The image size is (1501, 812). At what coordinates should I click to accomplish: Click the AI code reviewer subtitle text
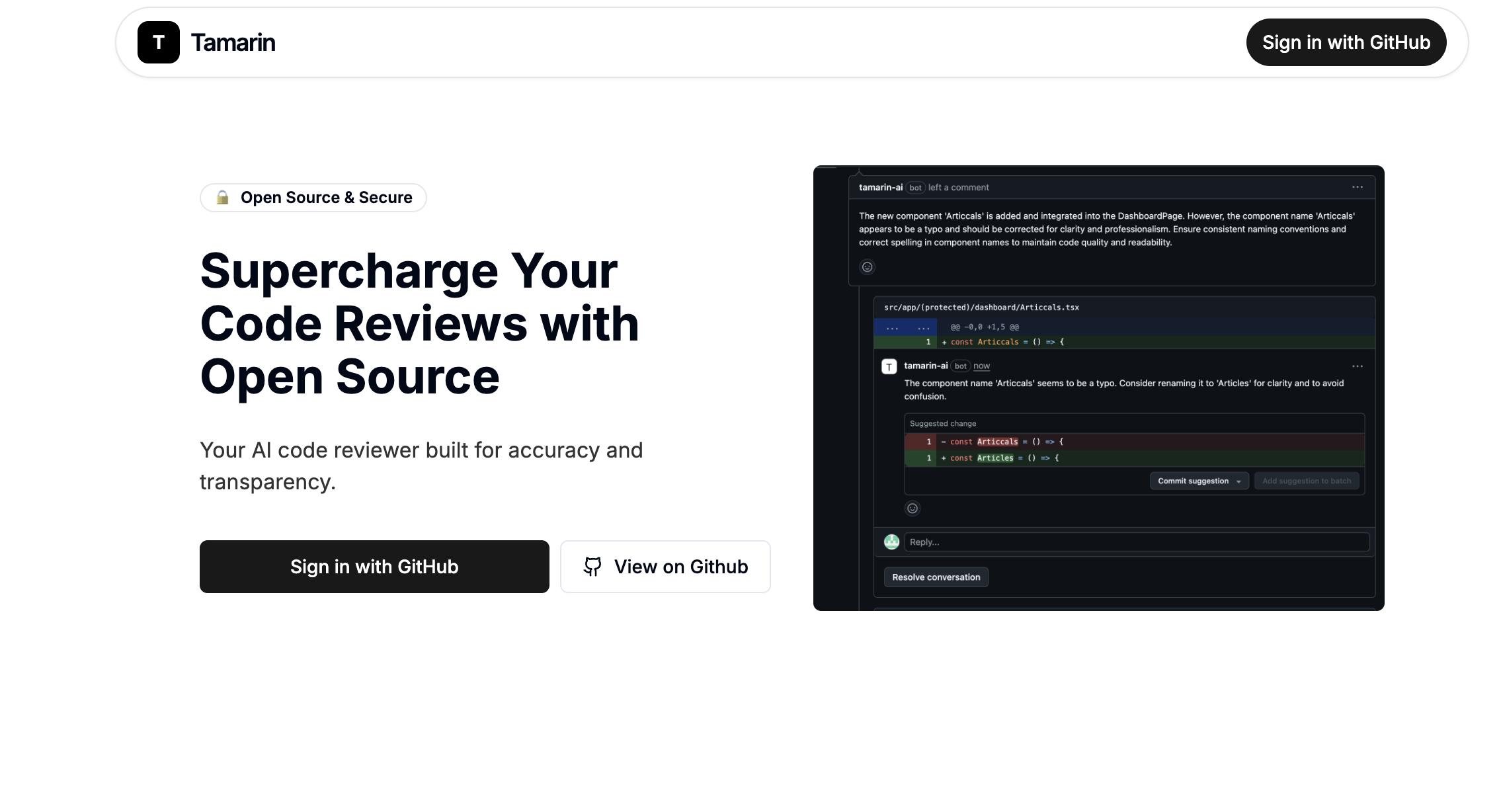421,466
